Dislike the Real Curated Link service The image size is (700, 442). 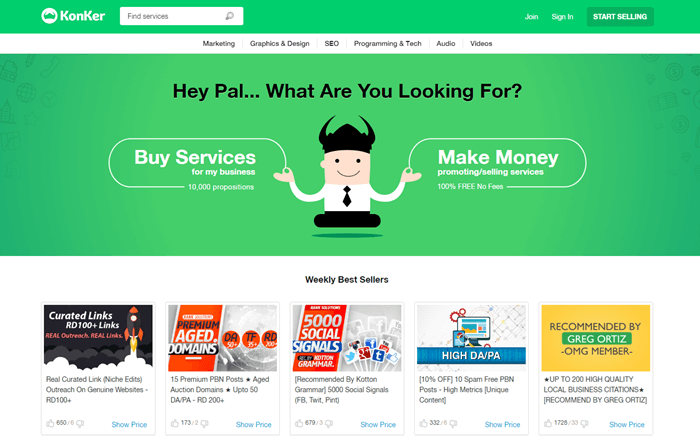pos(80,423)
